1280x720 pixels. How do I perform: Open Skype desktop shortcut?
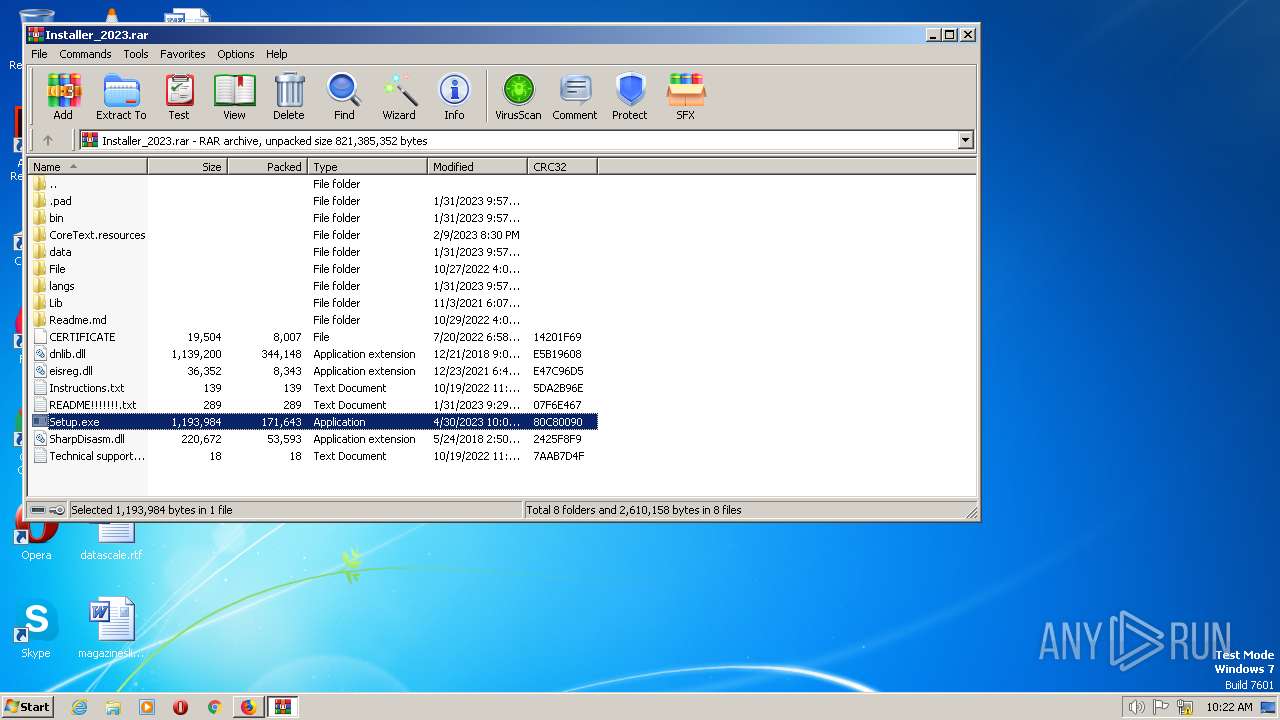pyautogui.click(x=35, y=630)
